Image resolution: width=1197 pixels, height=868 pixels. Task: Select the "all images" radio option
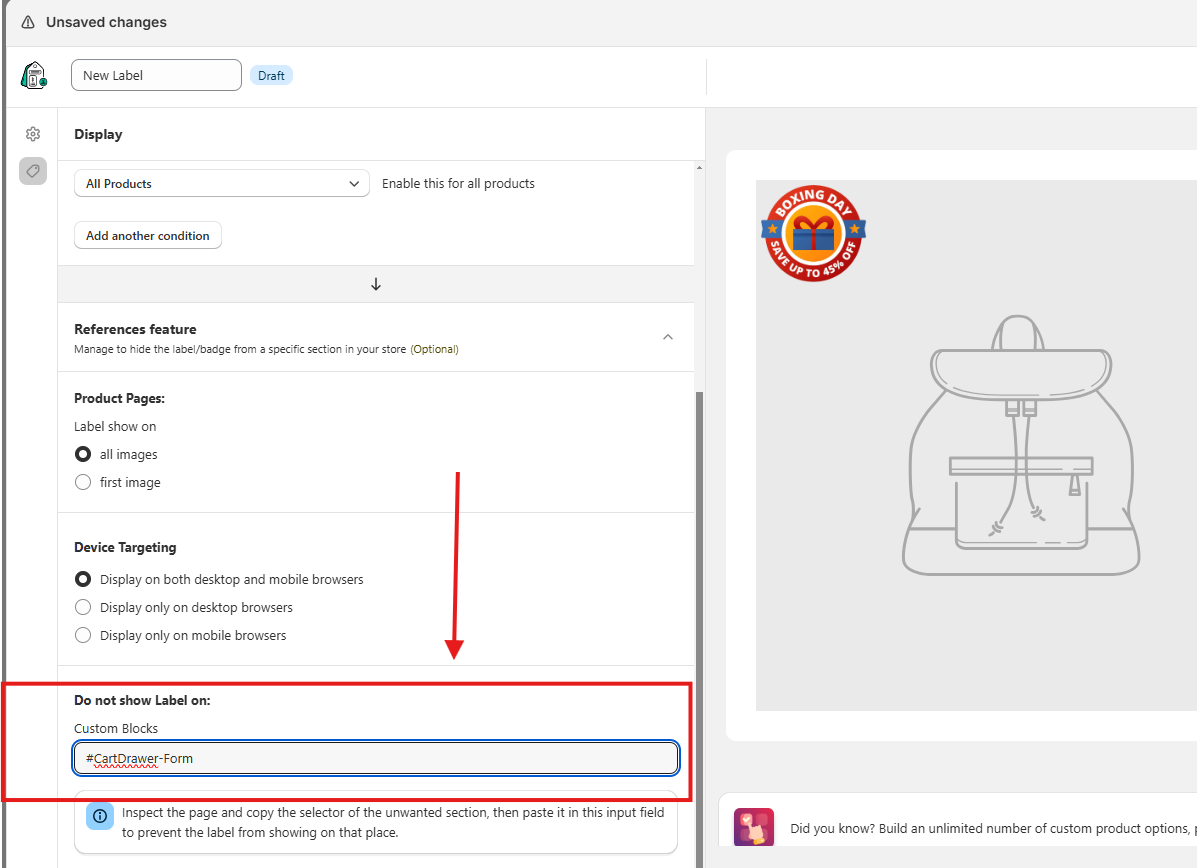84,454
